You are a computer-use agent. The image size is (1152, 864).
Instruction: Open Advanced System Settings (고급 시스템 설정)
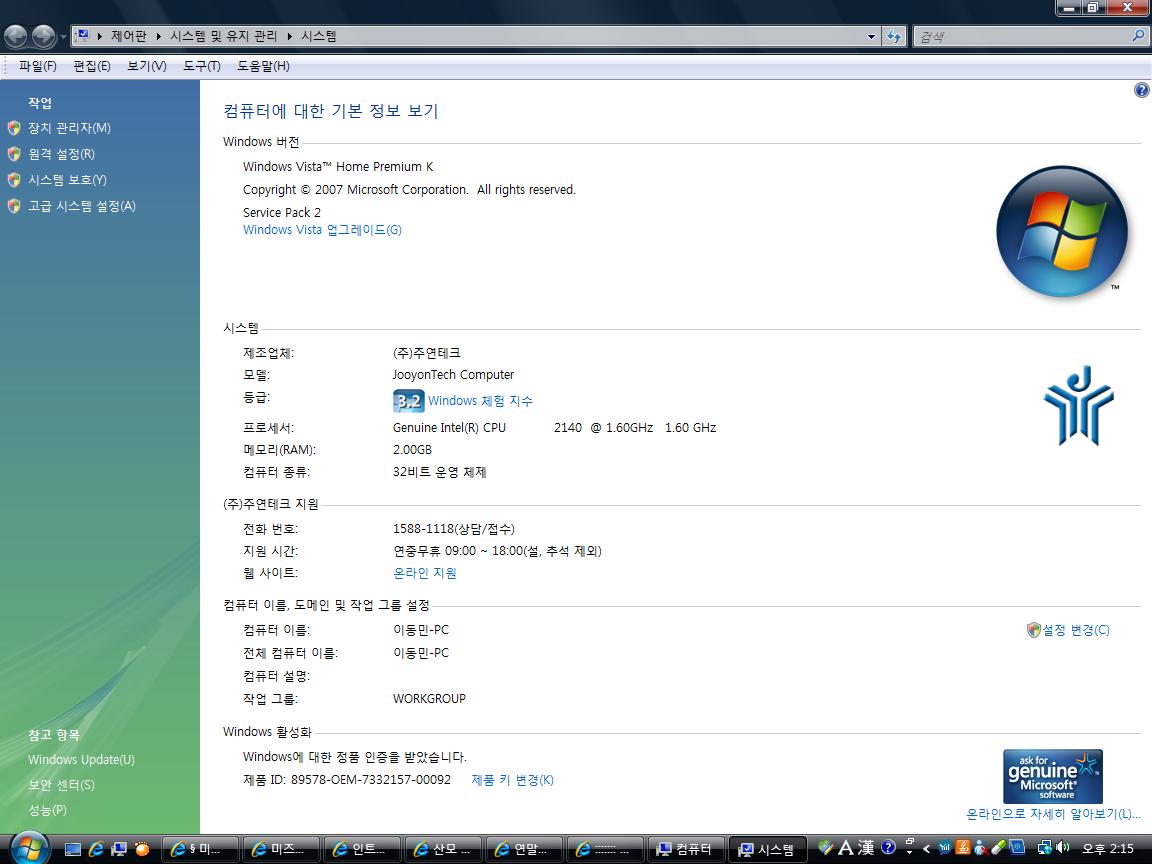[x=82, y=206]
